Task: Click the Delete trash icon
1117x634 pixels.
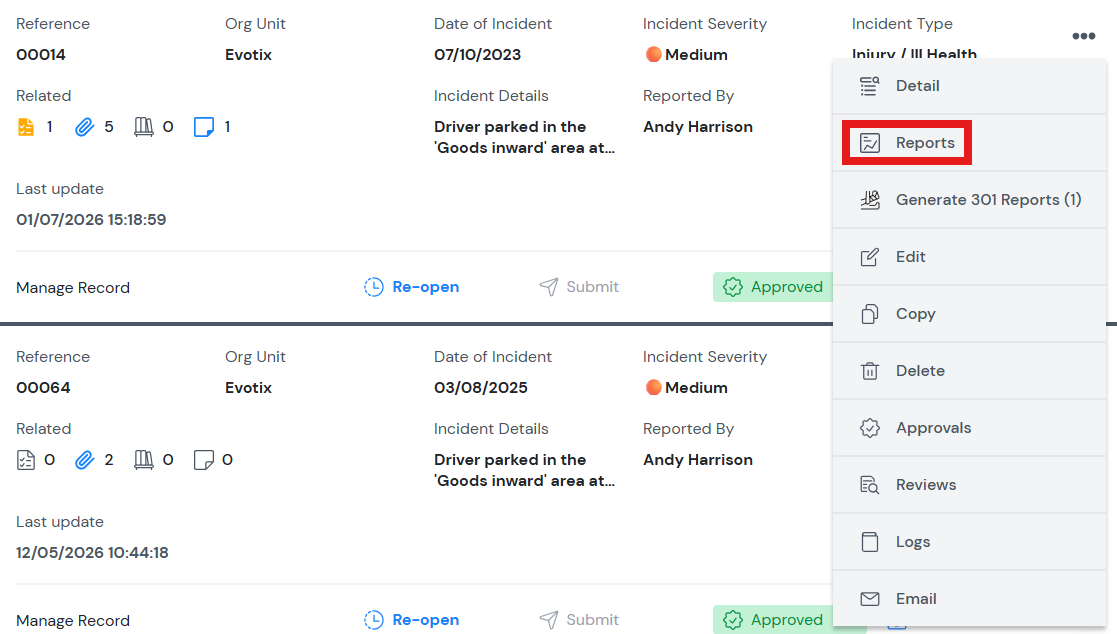Action: (870, 371)
